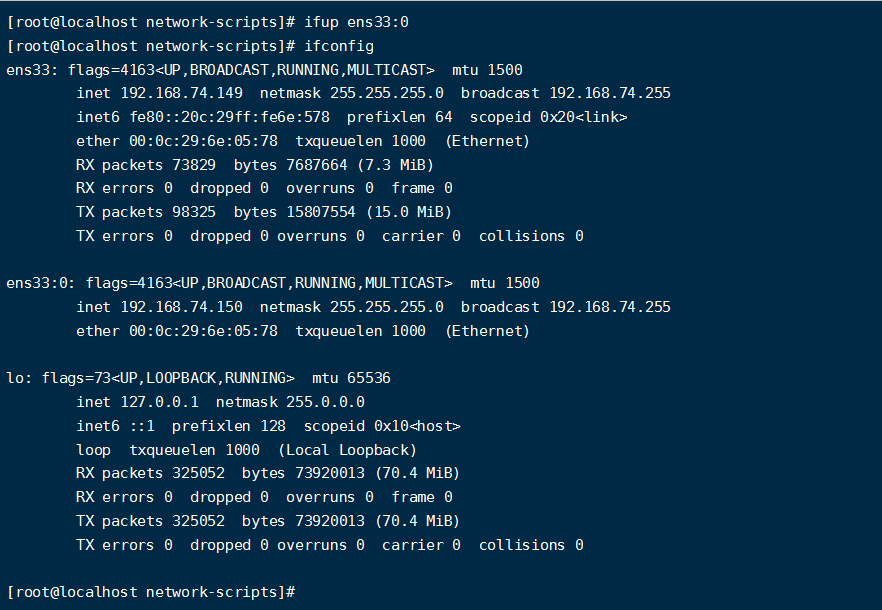Click the lo 'scopeid 0x10<host>' text
882x610 pixels.
point(382,426)
